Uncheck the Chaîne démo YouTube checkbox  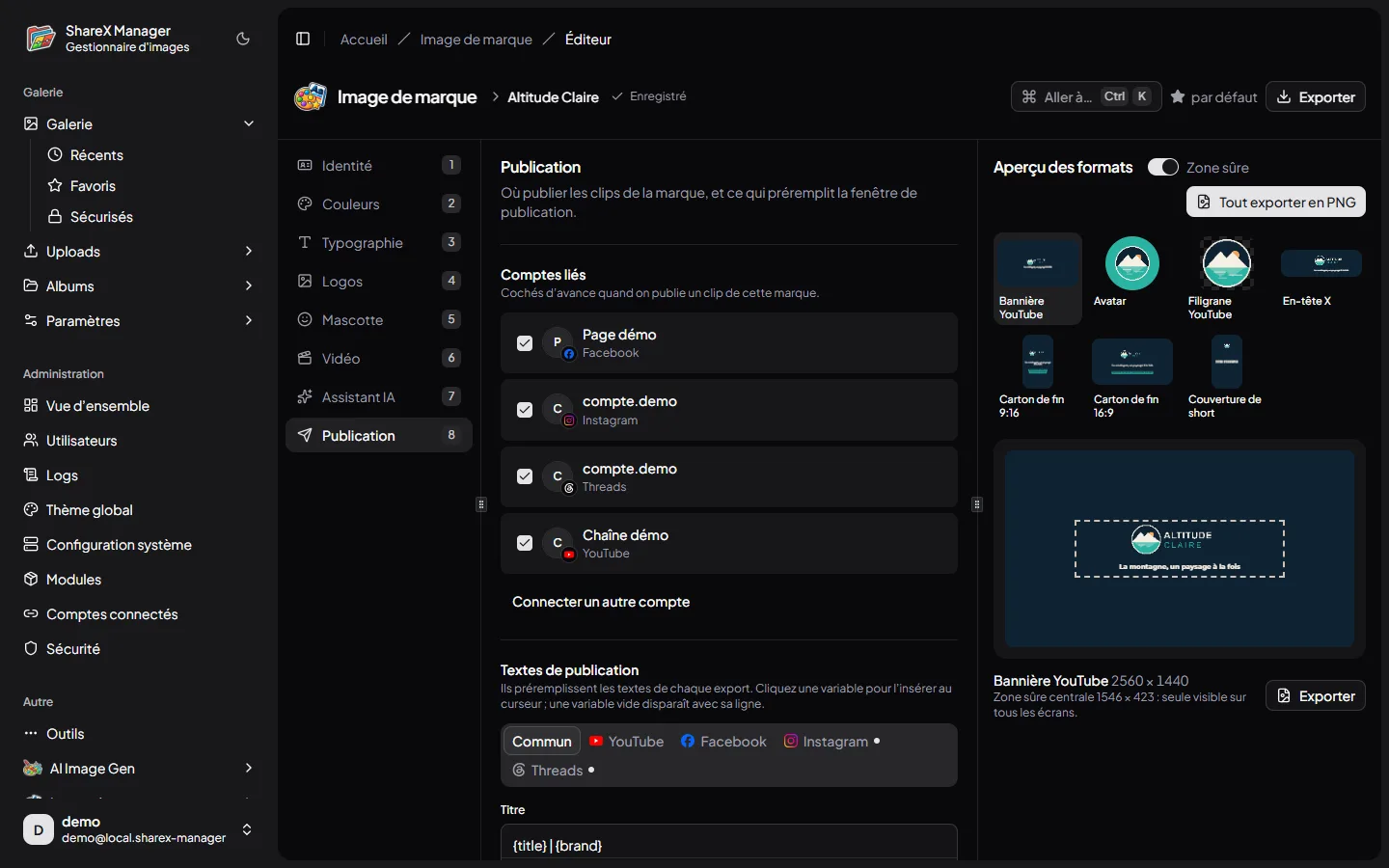click(x=525, y=543)
